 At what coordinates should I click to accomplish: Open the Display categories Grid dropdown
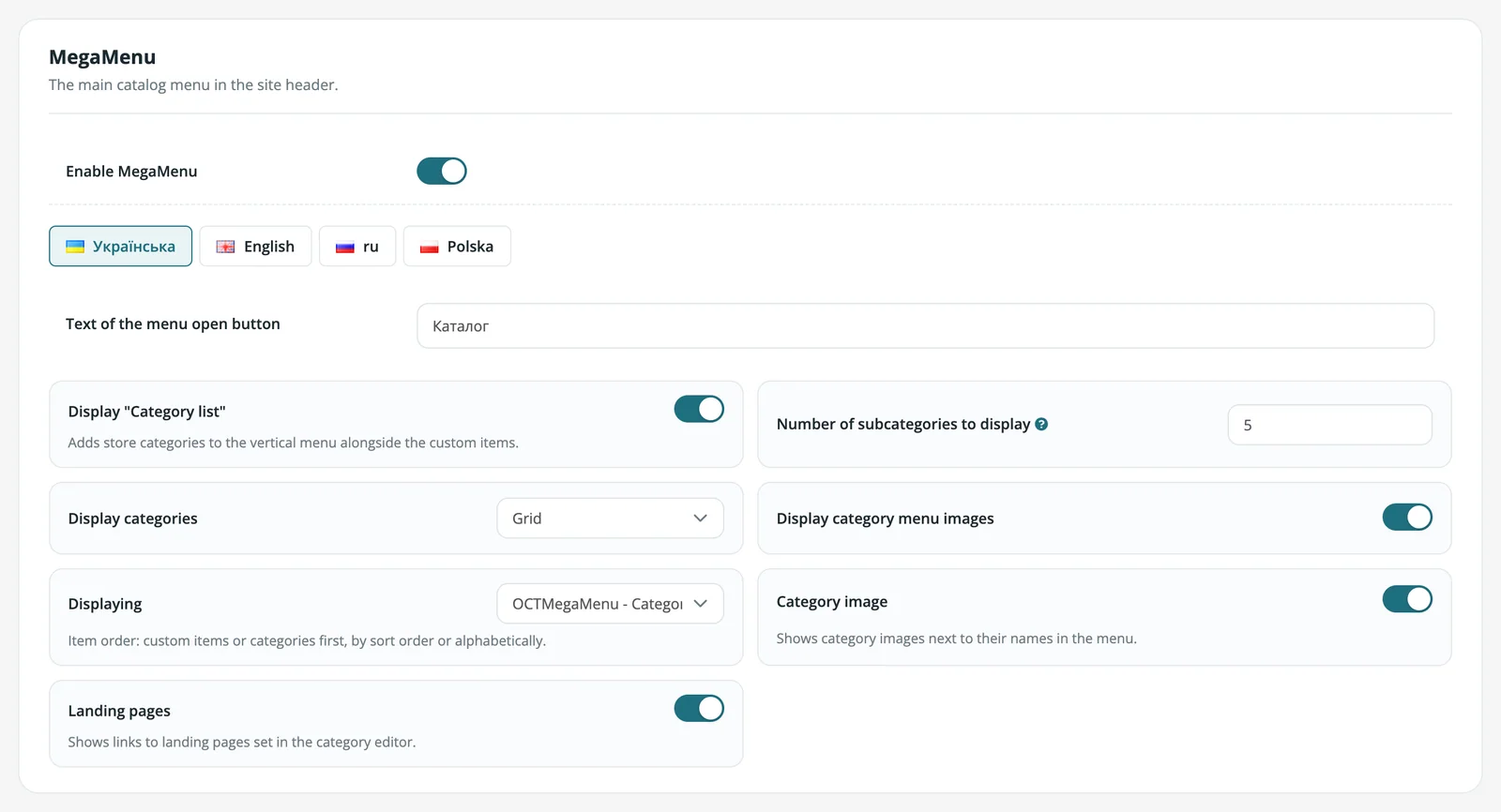[610, 519]
